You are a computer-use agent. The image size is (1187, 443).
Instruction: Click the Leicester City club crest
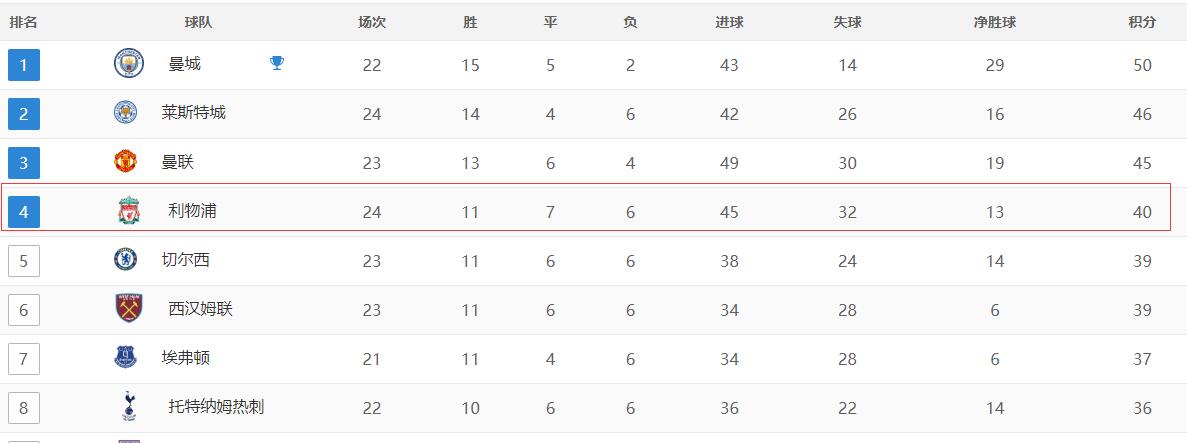click(126, 112)
